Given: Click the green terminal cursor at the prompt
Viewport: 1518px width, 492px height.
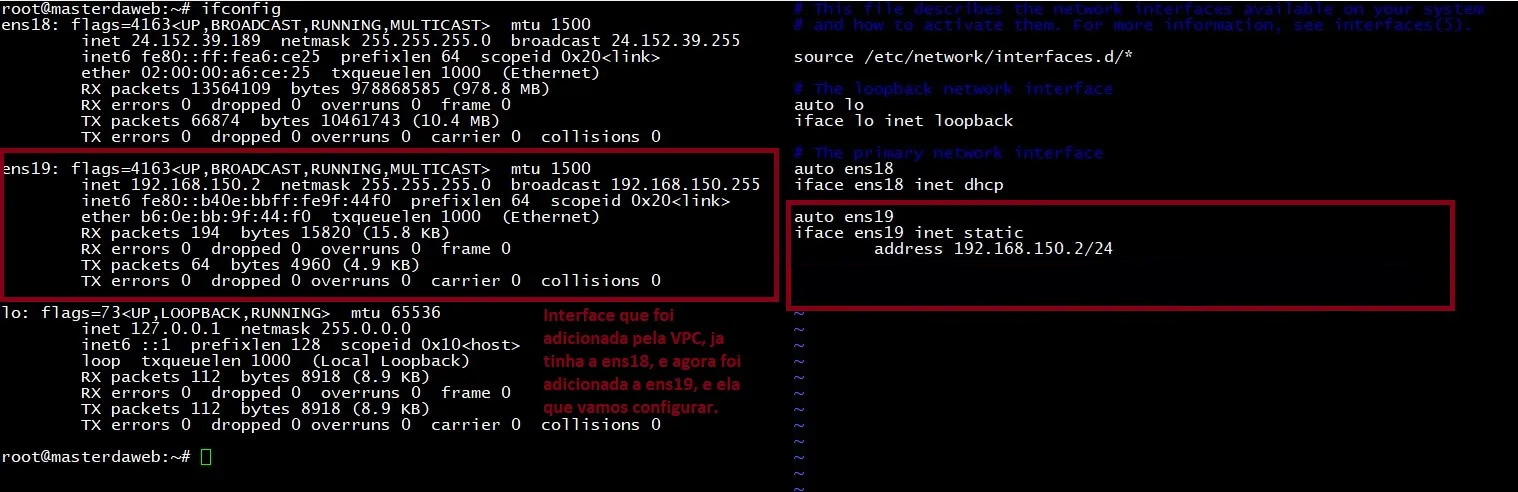Looking at the screenshot, I should (206, 457).
